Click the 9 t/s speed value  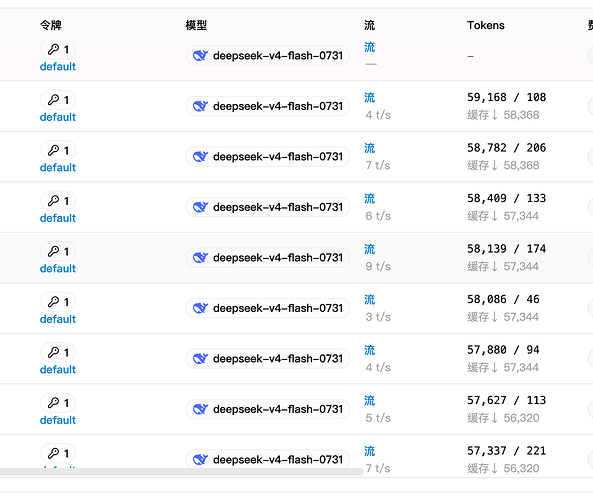click(378, 266)
